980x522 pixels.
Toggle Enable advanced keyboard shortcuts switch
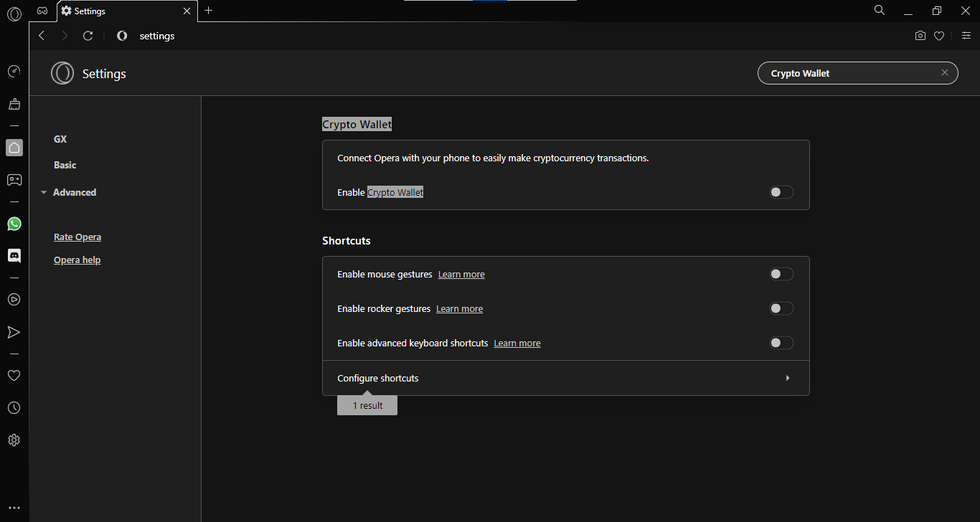[781, 343]
